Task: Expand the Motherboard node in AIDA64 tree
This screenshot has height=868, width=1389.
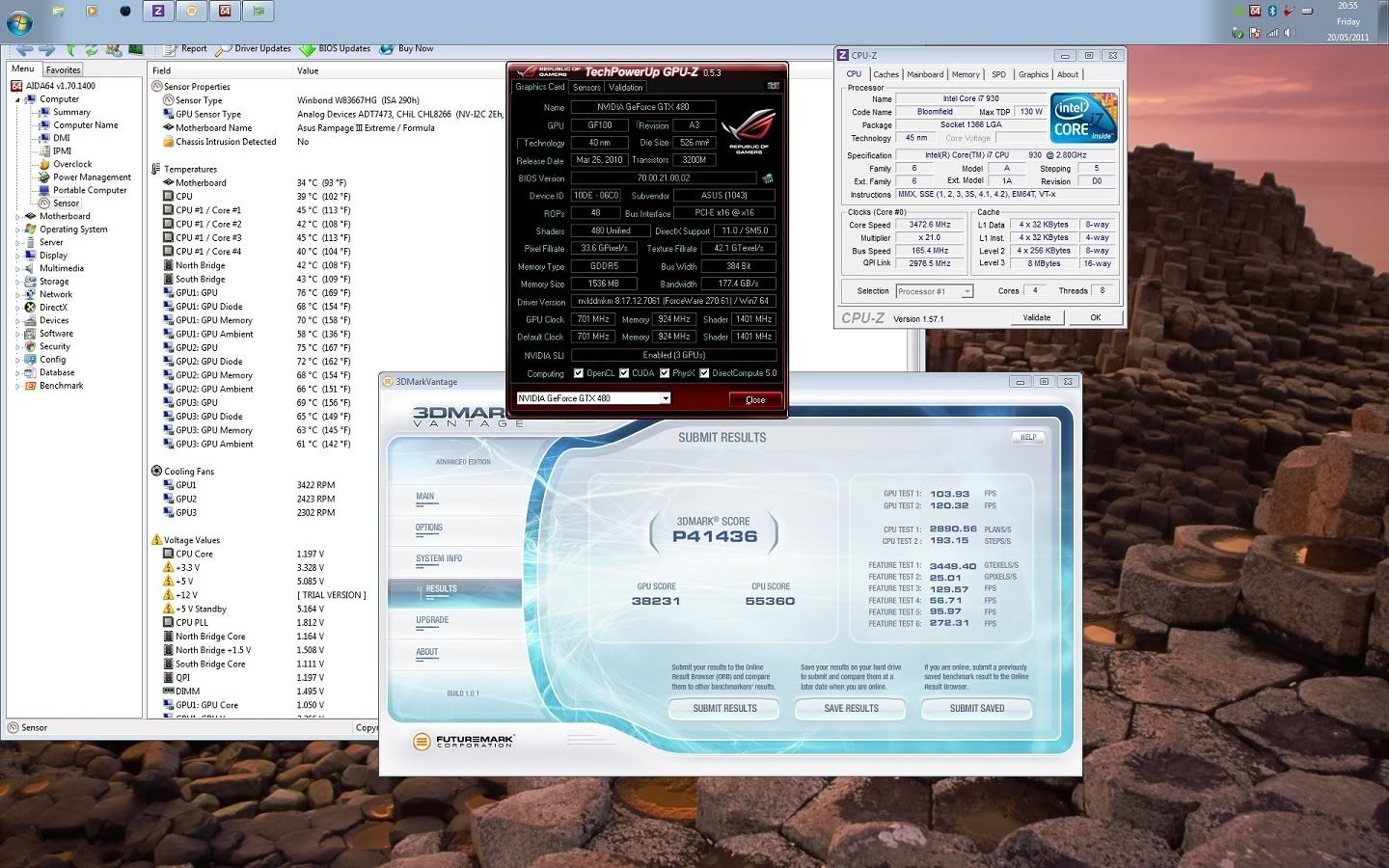Action: [18, 217]
